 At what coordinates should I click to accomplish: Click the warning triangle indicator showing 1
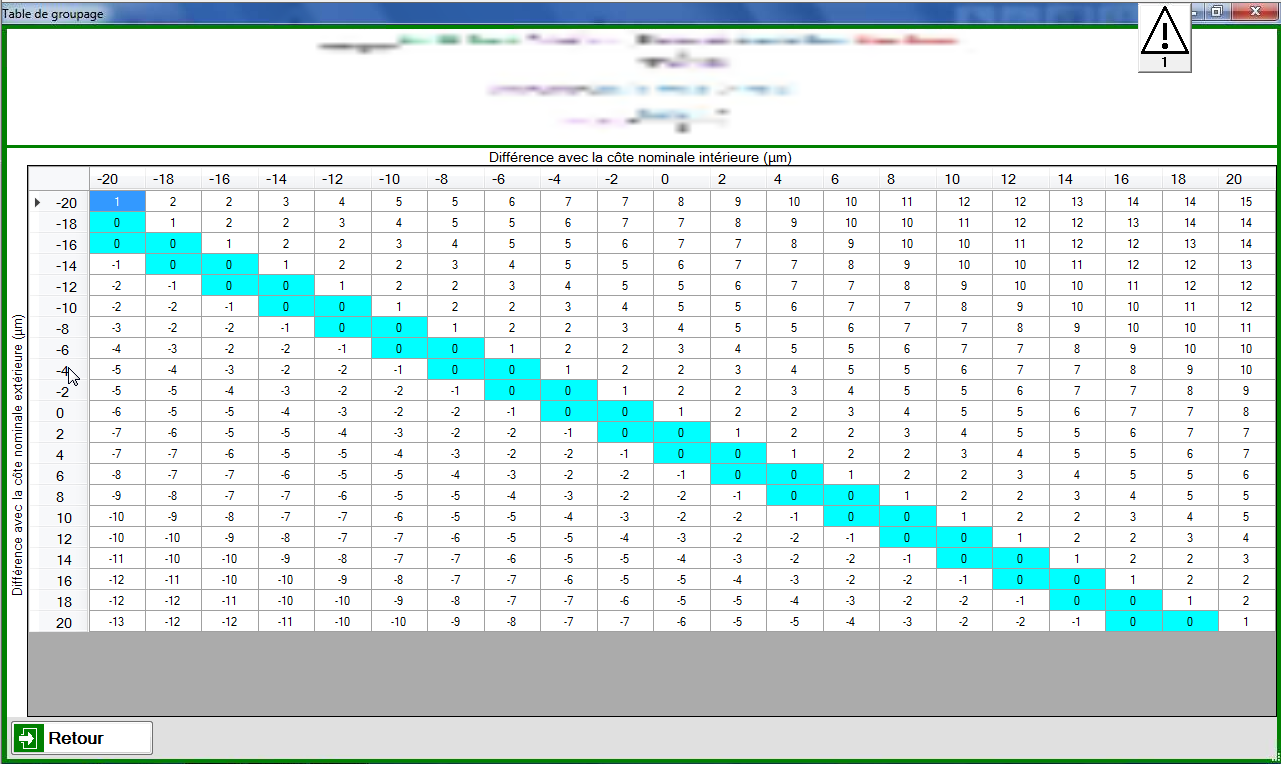[x=1164, y=38]
